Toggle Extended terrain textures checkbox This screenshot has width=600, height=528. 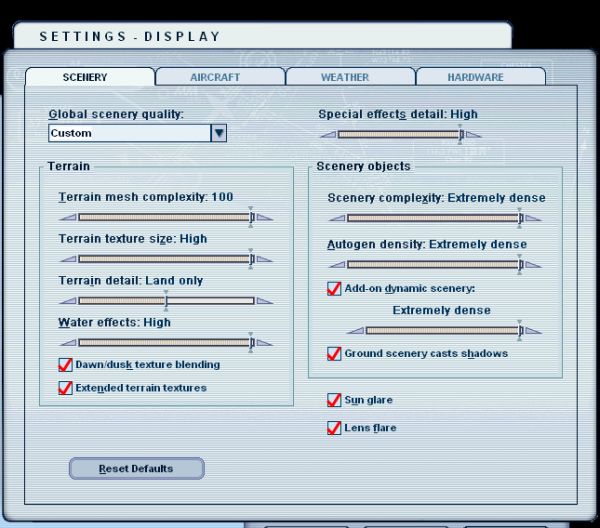point(65,388)
